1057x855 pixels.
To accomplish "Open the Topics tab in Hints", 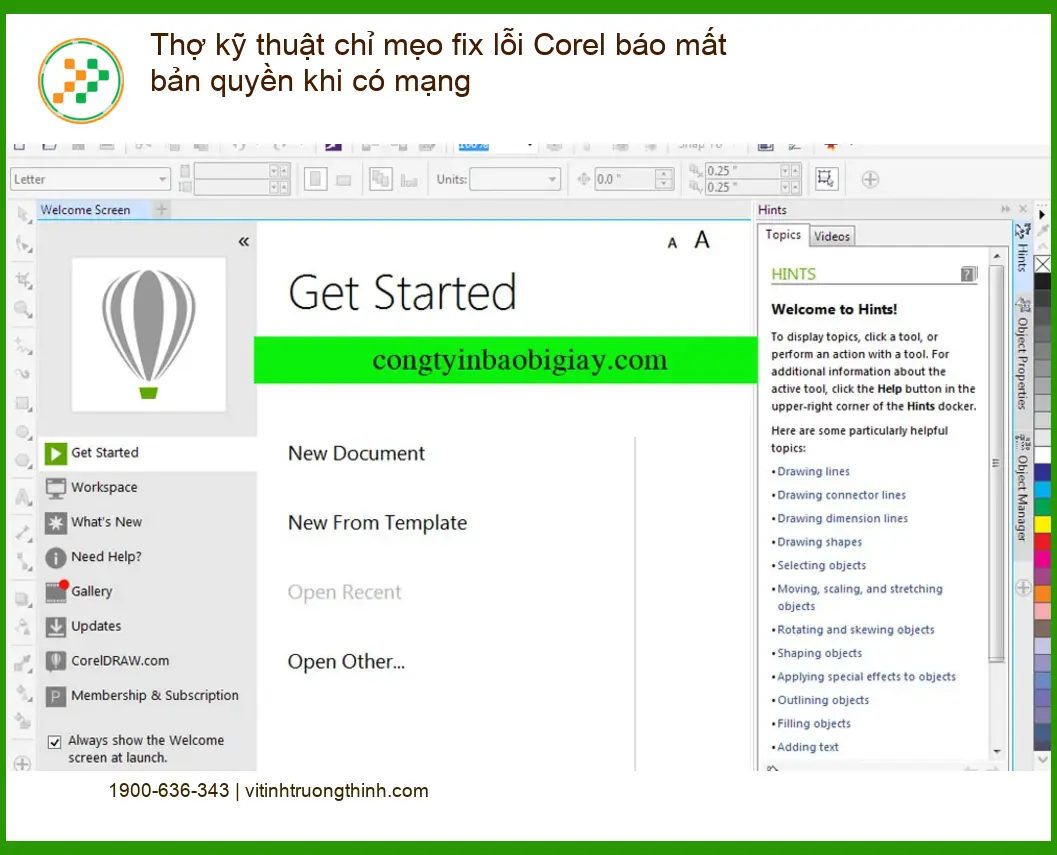I will [783, 235].
